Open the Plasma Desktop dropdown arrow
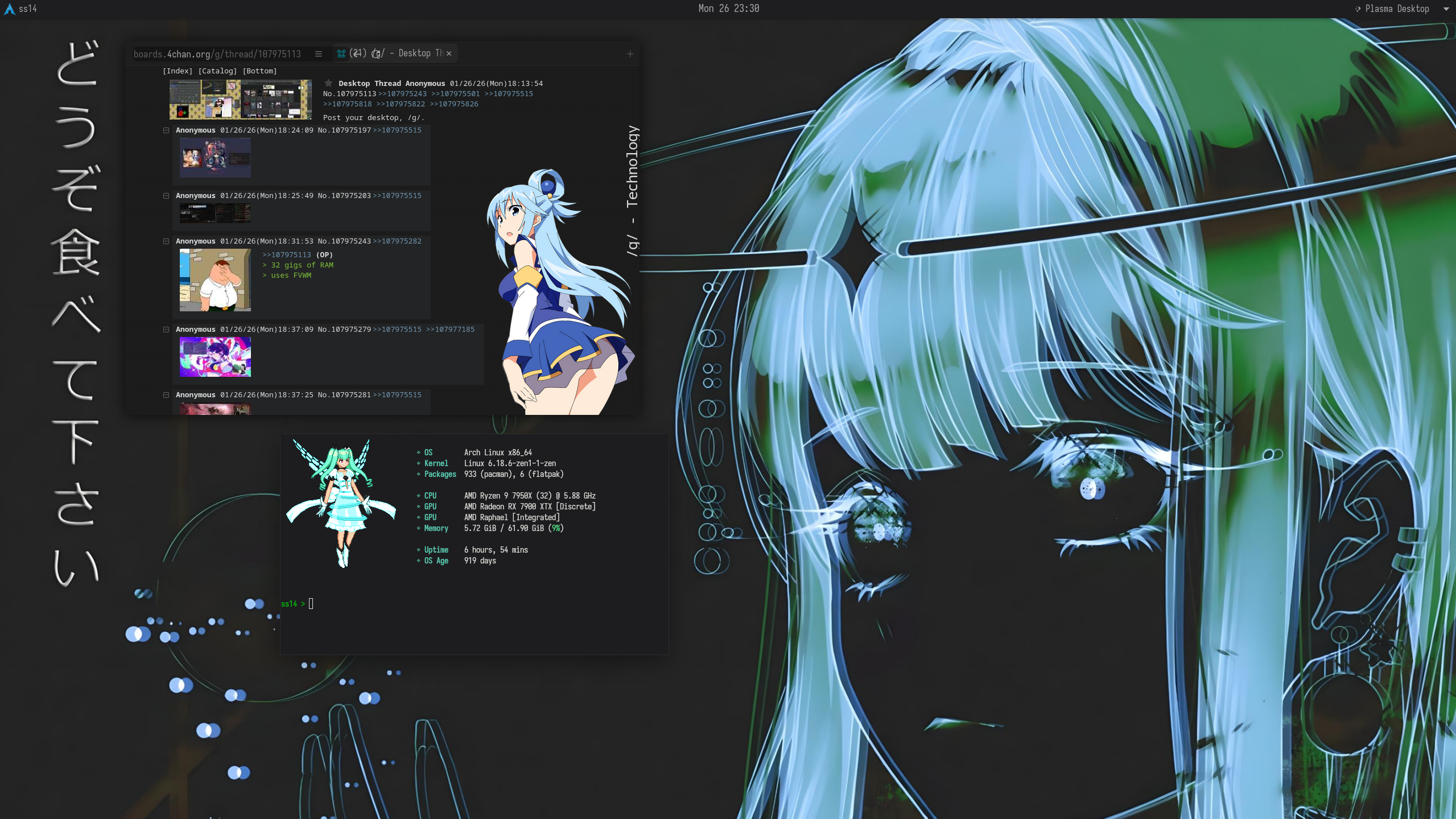 coord(1446,9)
